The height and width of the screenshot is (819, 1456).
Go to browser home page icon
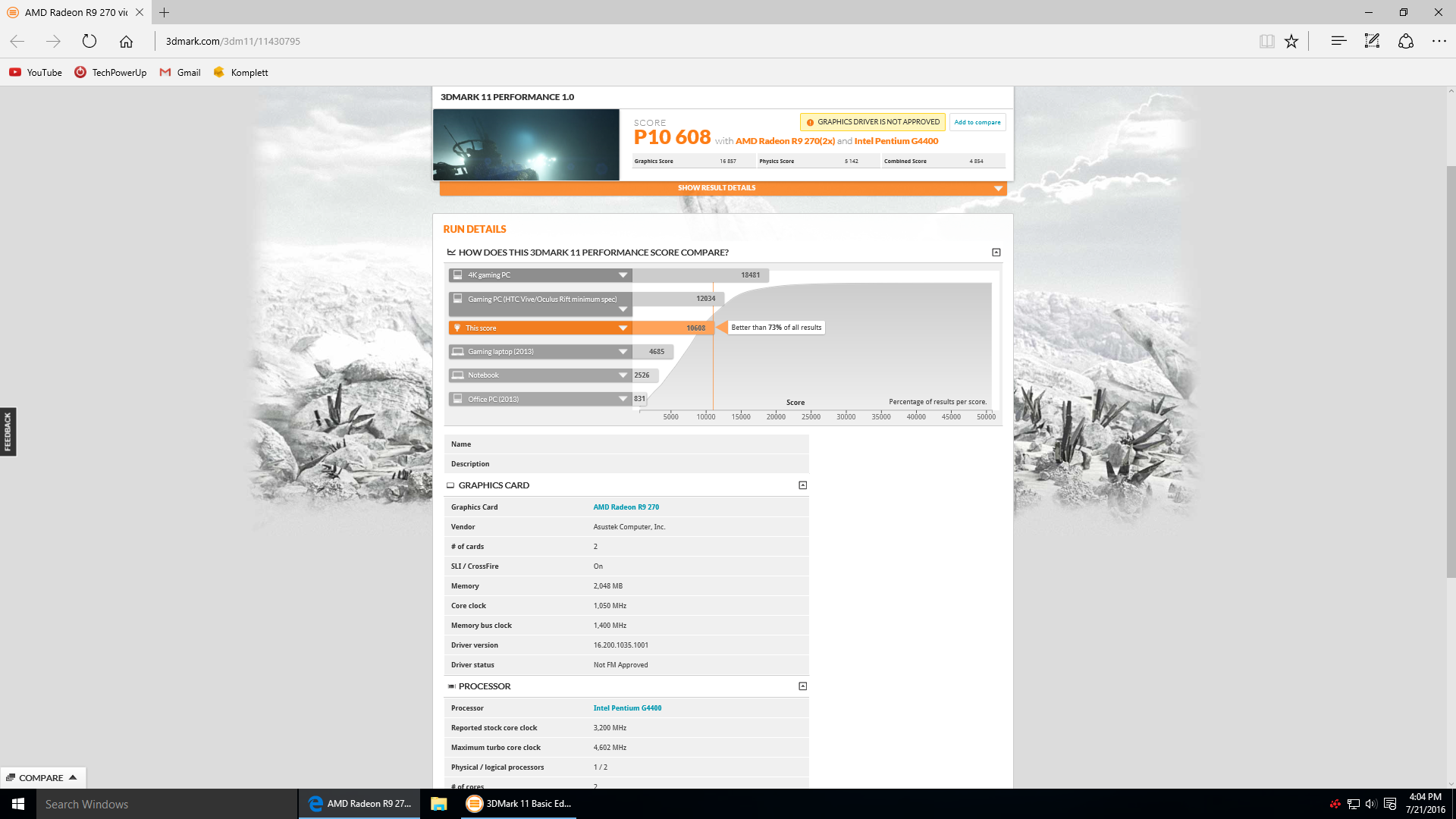tap(126, 41)
